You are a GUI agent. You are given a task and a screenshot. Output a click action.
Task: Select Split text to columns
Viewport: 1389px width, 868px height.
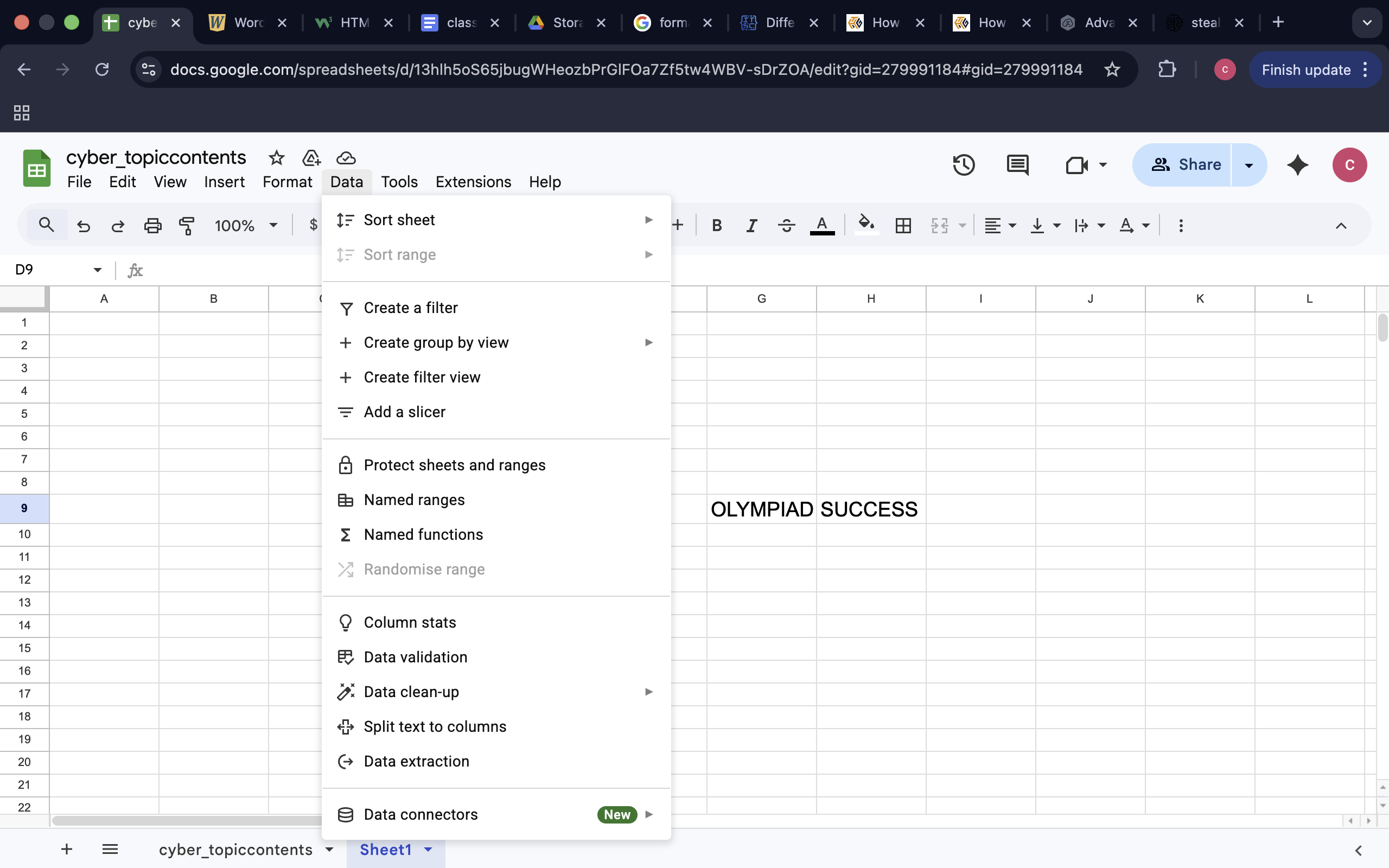point(435,726)
